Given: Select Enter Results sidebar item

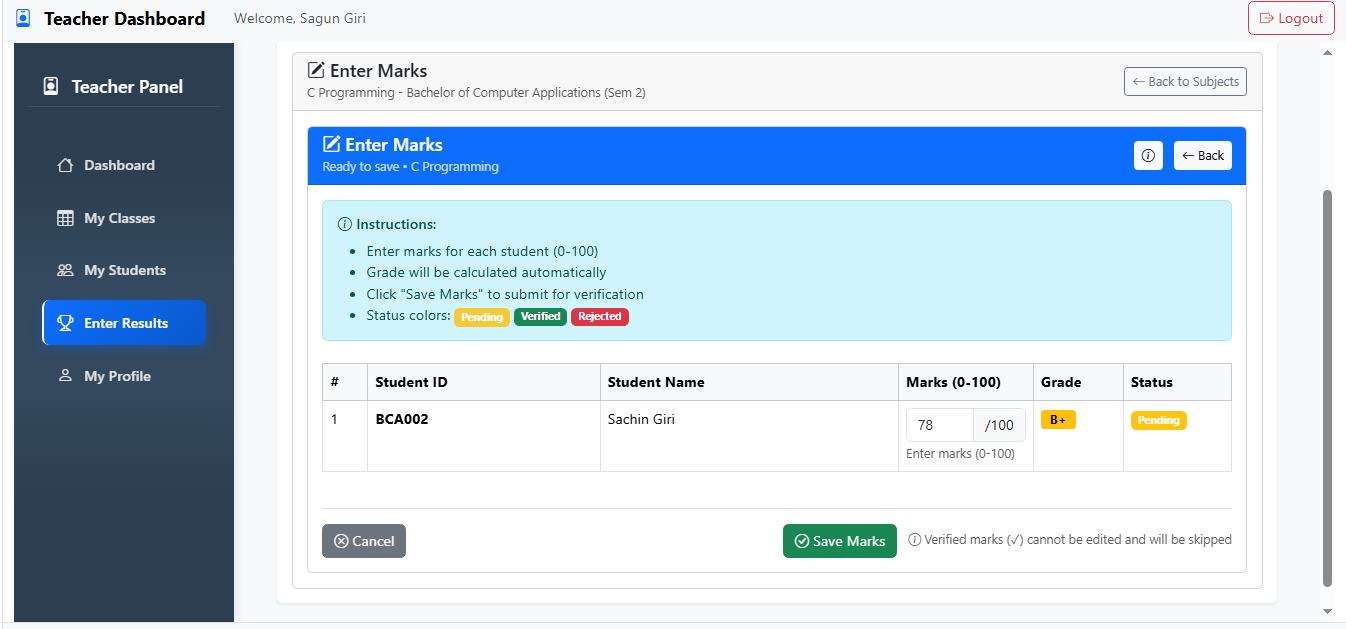Looking at the screenshot, I should pos(124,323).
